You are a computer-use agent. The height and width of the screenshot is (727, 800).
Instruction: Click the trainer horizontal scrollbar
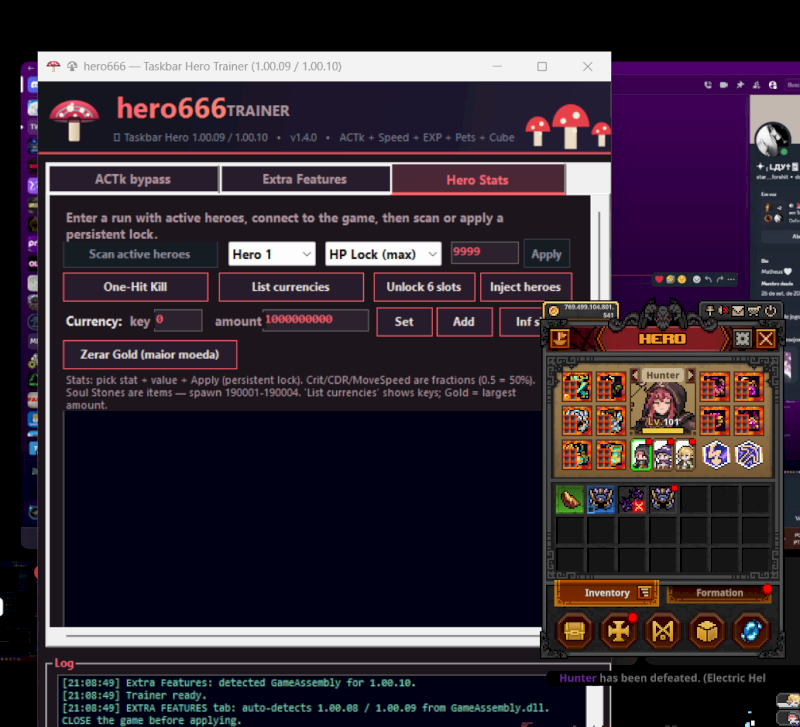point(304,636)
